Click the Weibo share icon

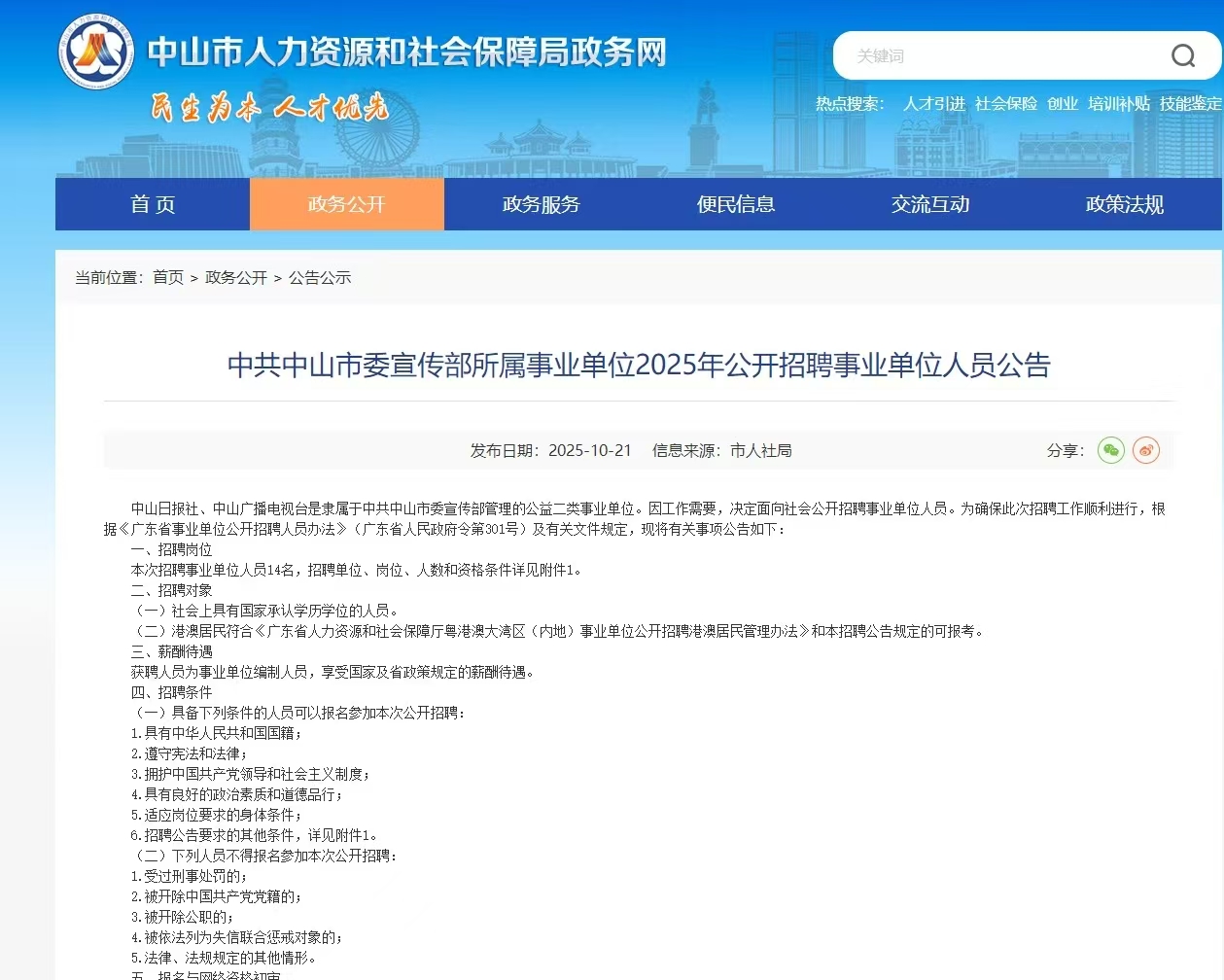1146,450
